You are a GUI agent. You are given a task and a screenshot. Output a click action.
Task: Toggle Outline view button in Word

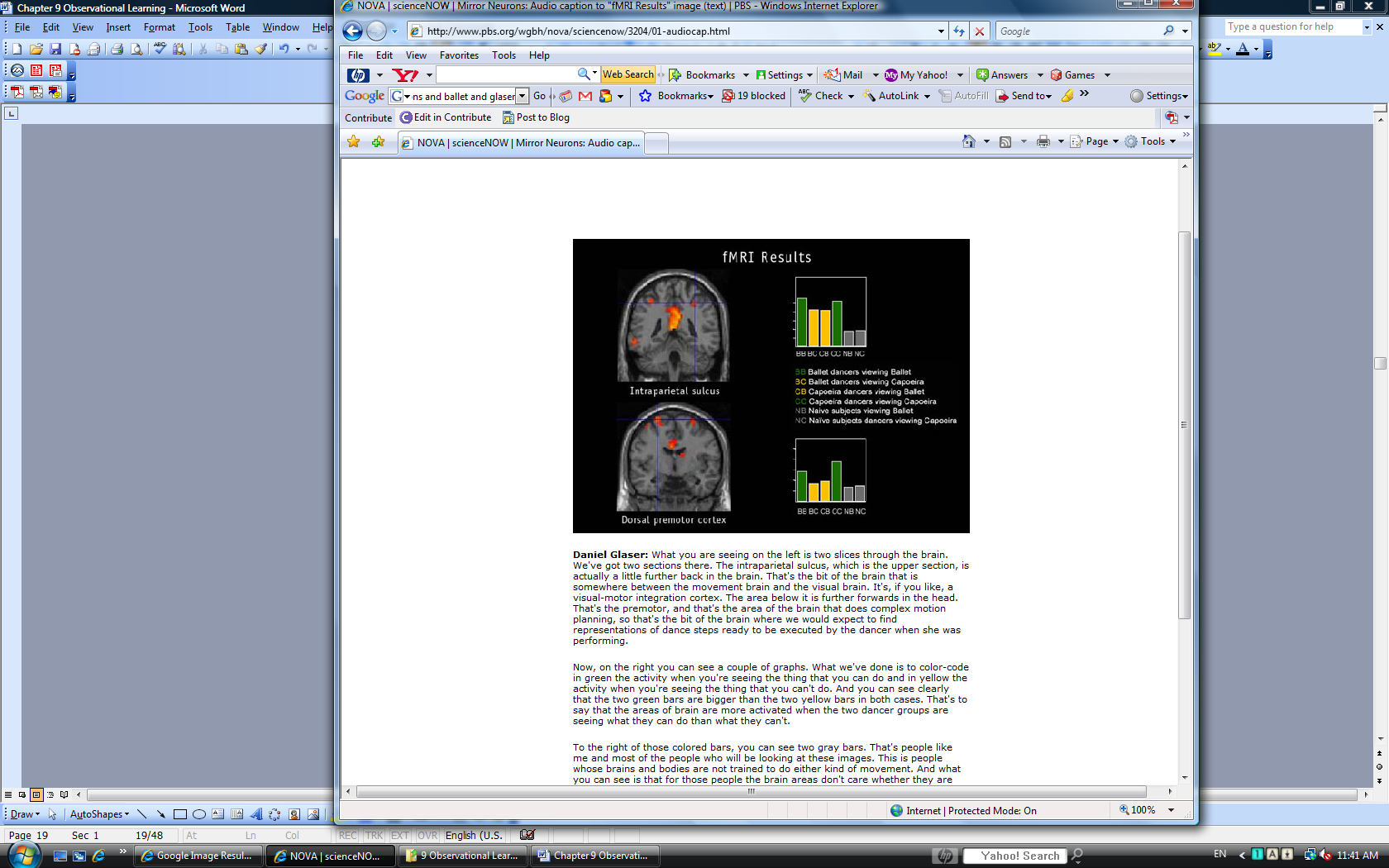point(50,794)
